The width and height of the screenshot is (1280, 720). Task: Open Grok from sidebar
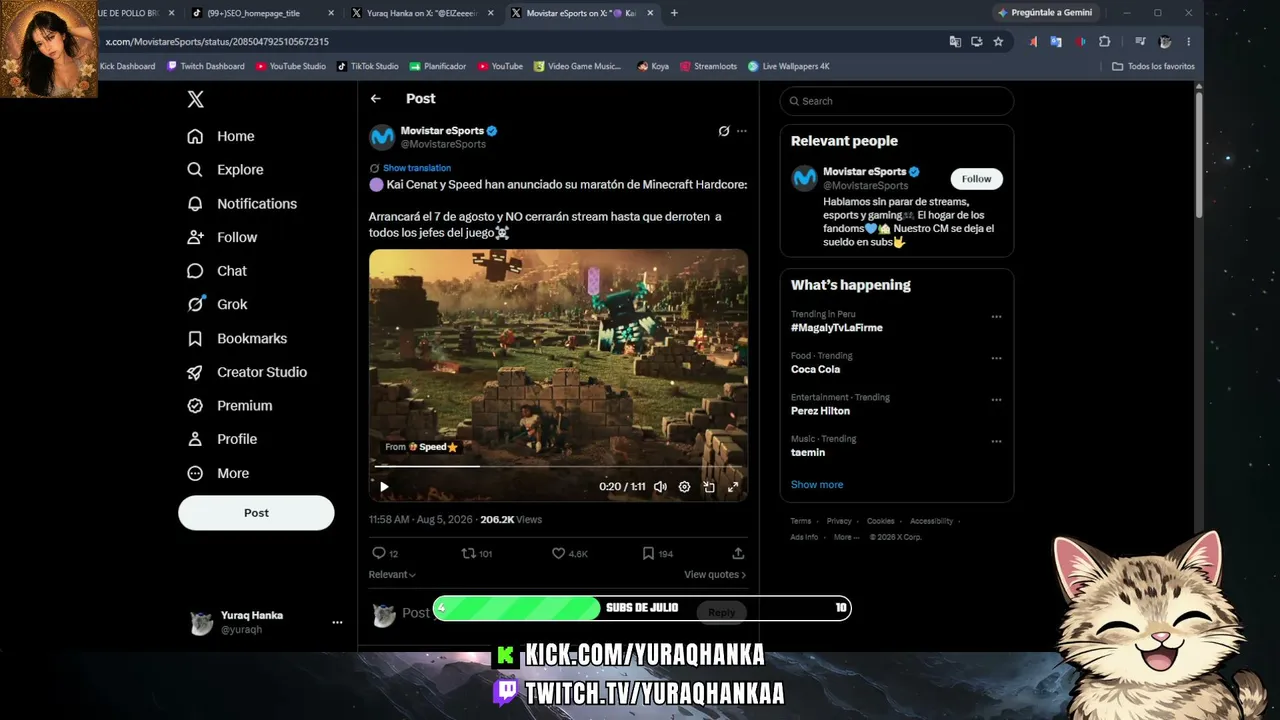[217, 304]
